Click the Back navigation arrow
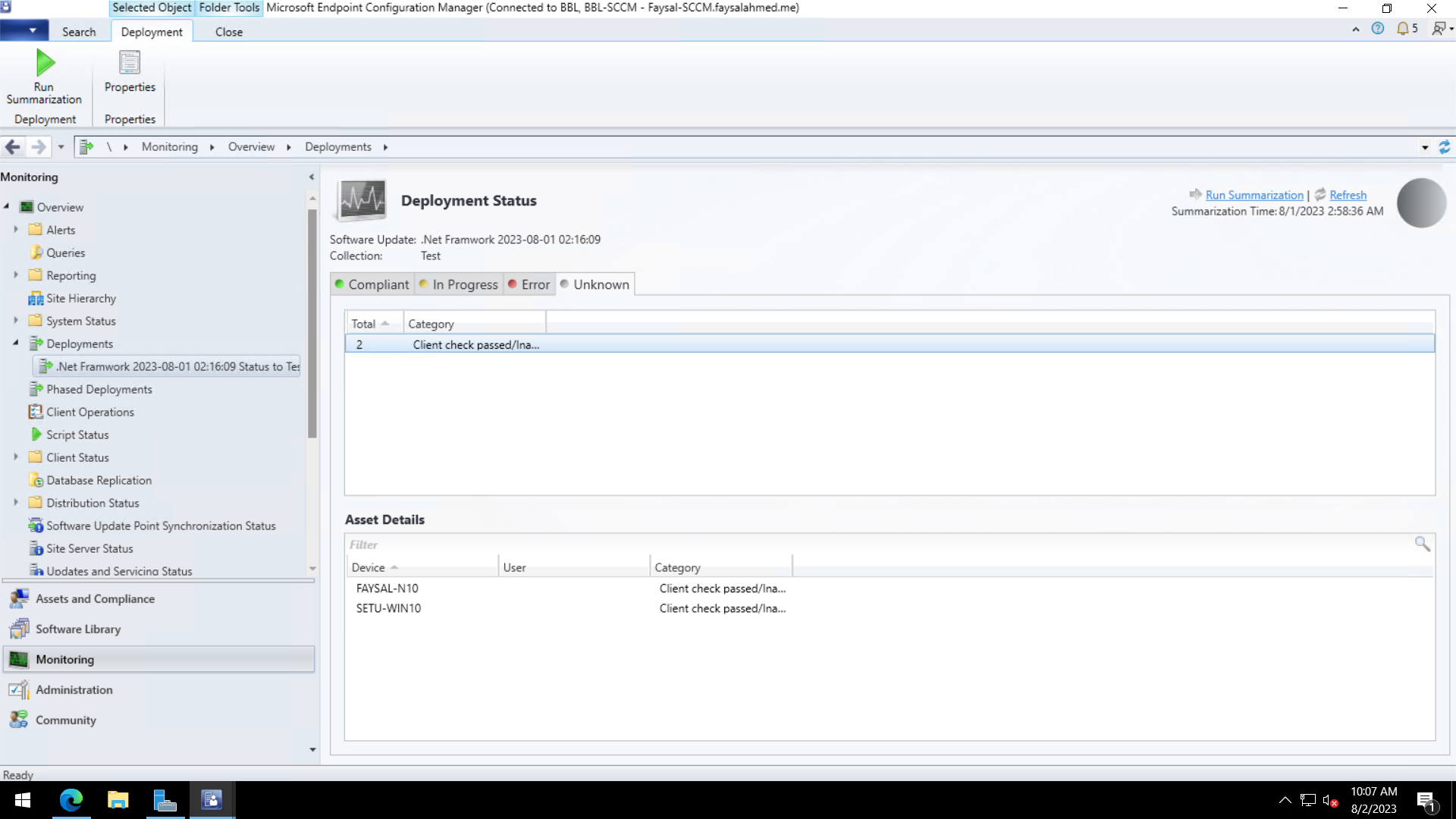1456x819 pixels. [13, 146]
